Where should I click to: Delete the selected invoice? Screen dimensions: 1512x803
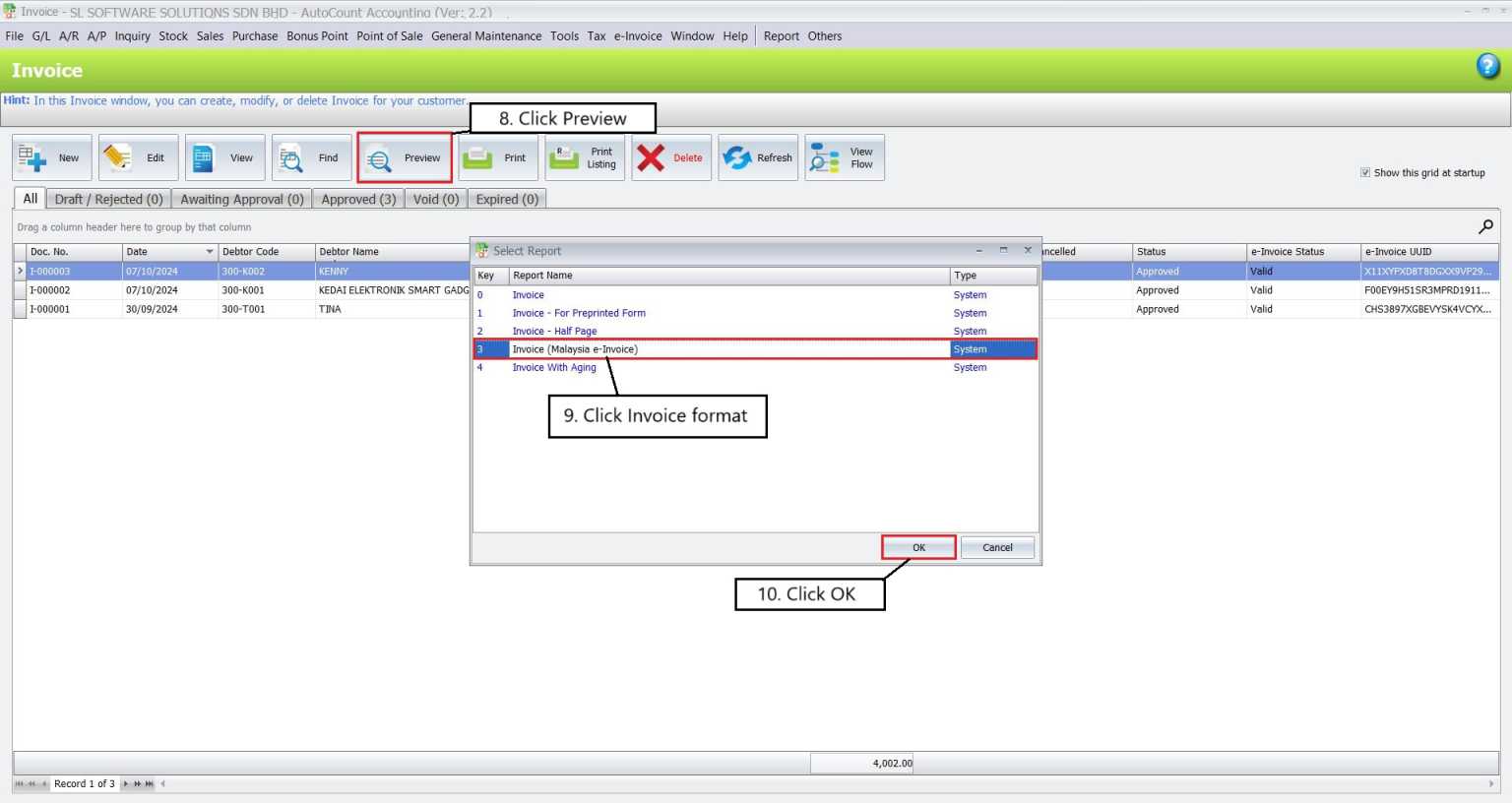click(671, 157)
